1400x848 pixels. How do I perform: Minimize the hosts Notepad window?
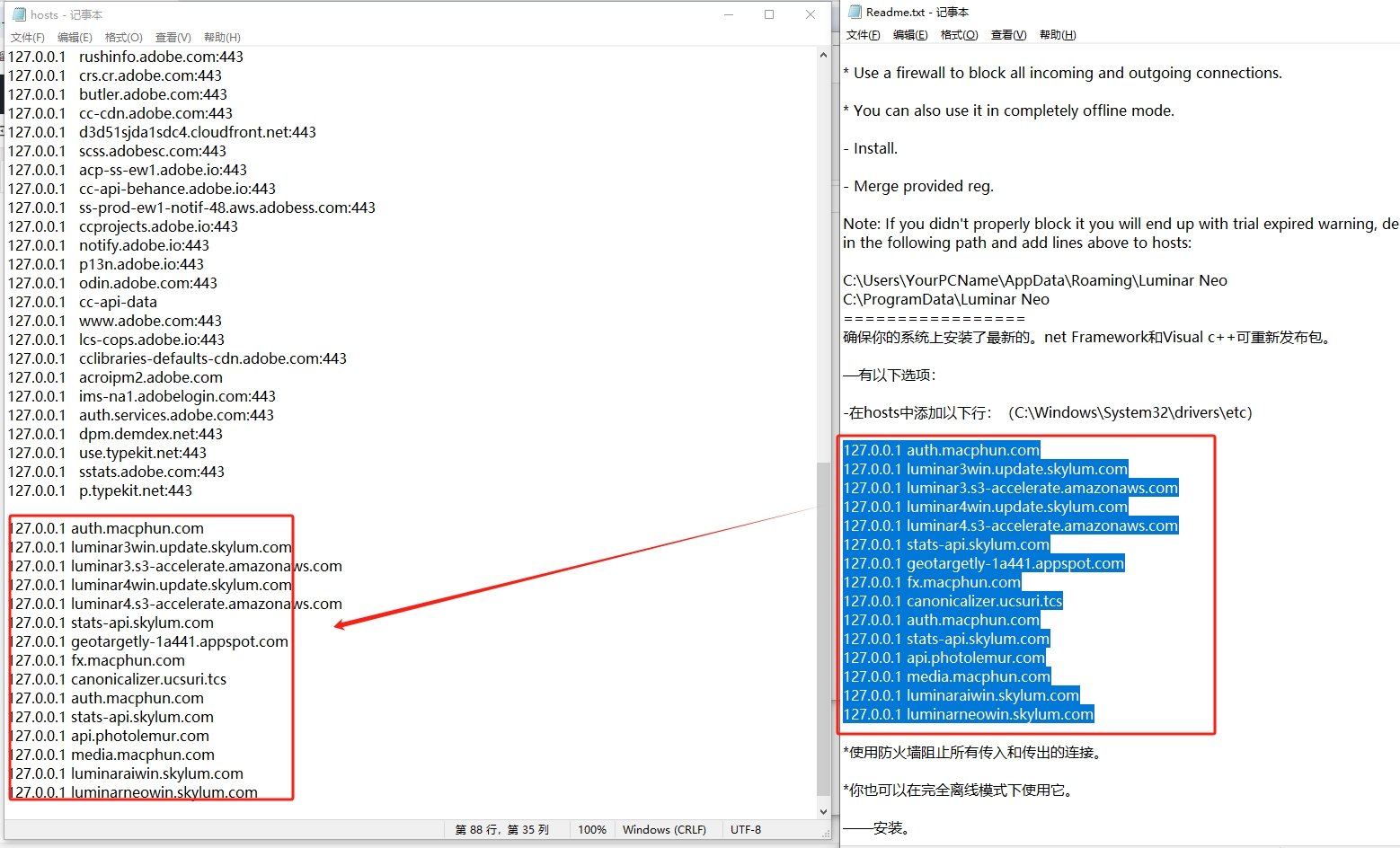click(729, 14)
